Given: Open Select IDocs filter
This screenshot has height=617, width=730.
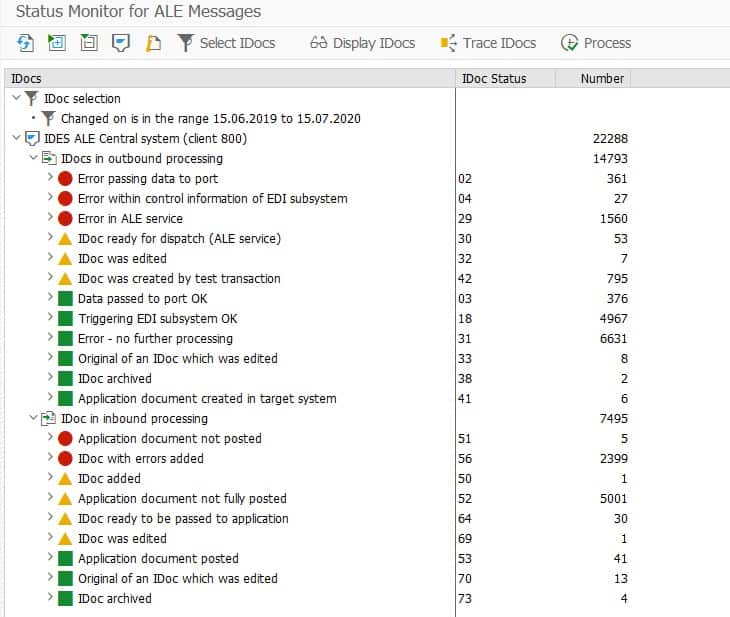Looking at the screenshot, I should [227, 43].
